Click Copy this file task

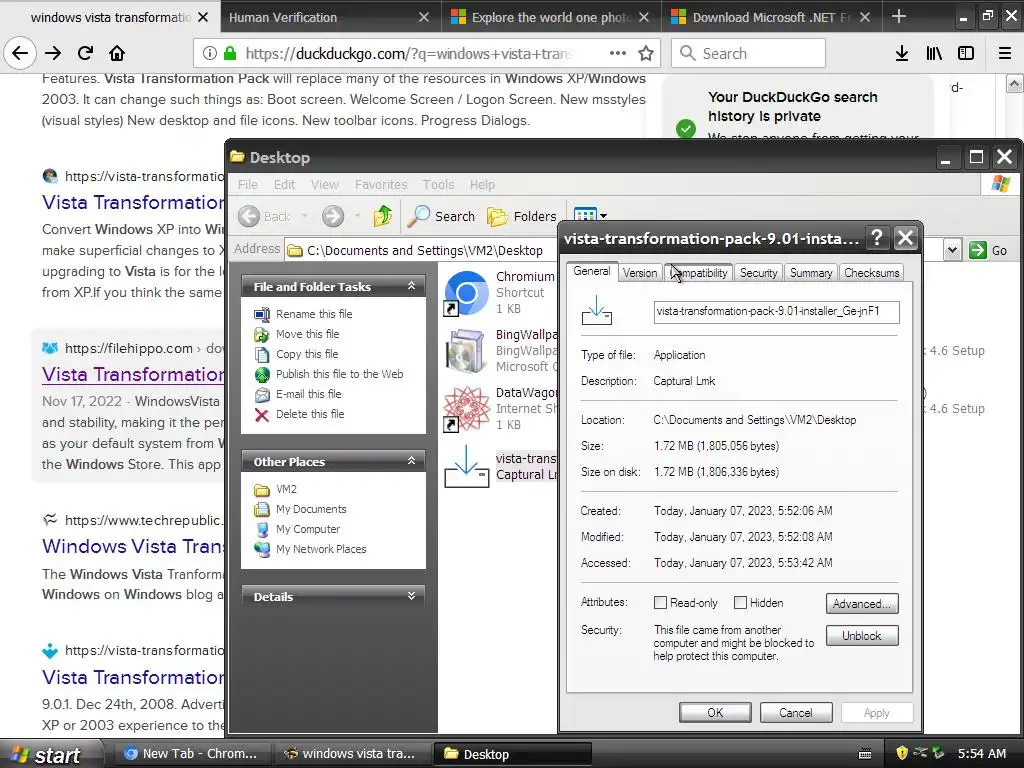(306, 355)
